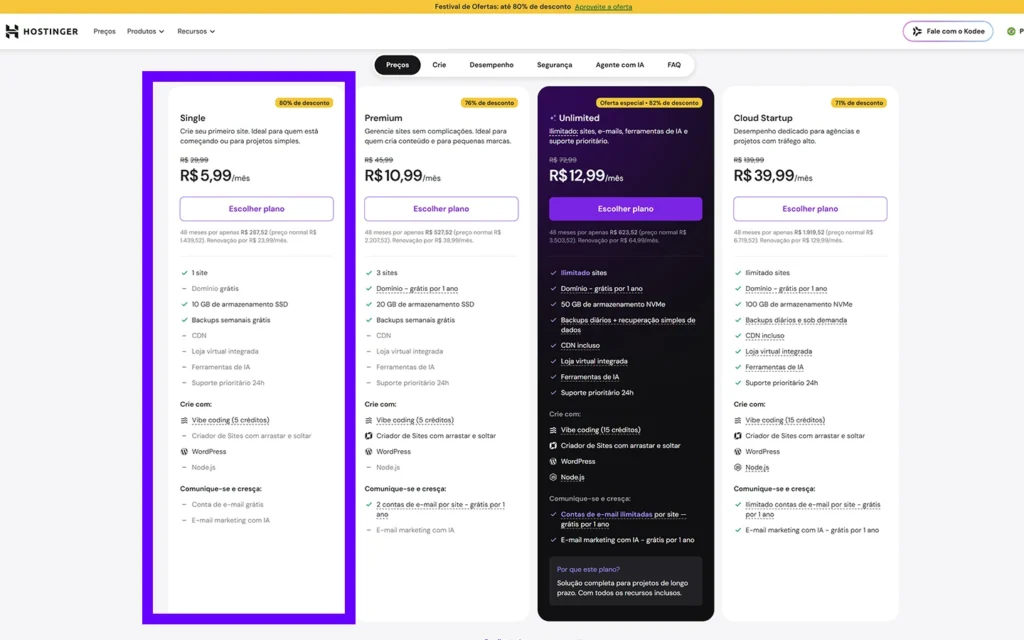Click Domínio – grátis por 1 ano in Unlimited

pos(601,289)
